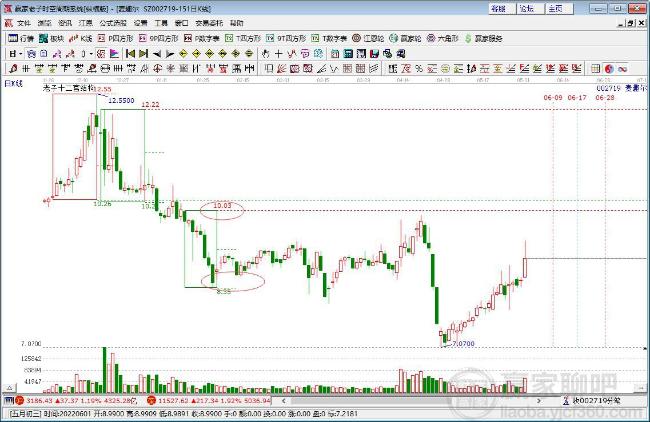Expand the period selector dropdown arrow
Image resolution: width=650 pixels, height=422 pixels.
[20, 54]
